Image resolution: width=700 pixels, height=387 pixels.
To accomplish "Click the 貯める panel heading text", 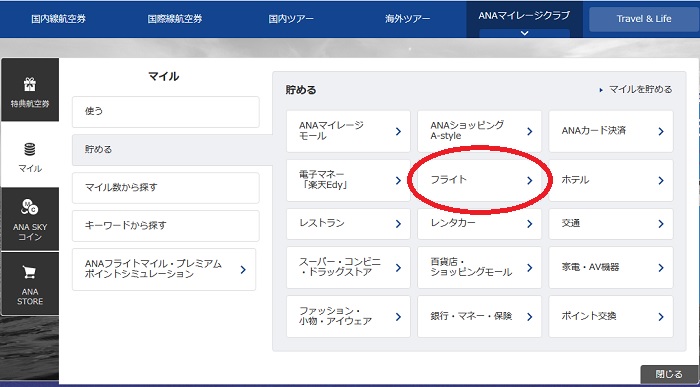I will point(301,90).
